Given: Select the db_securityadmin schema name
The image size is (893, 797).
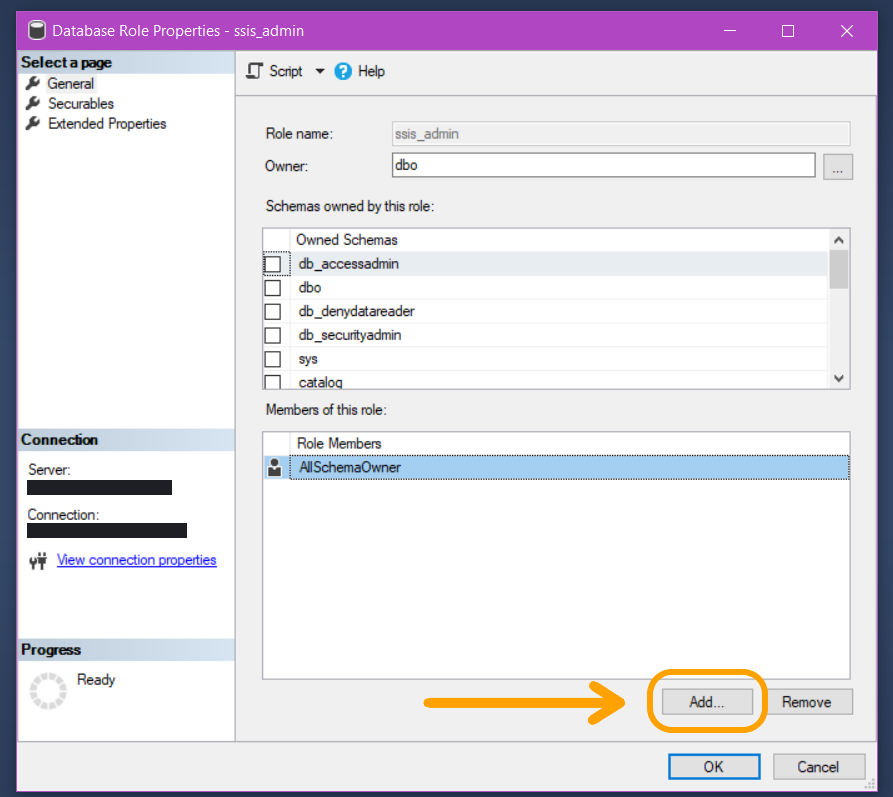Looking at the screenshot, I should [x=350, y=336].
